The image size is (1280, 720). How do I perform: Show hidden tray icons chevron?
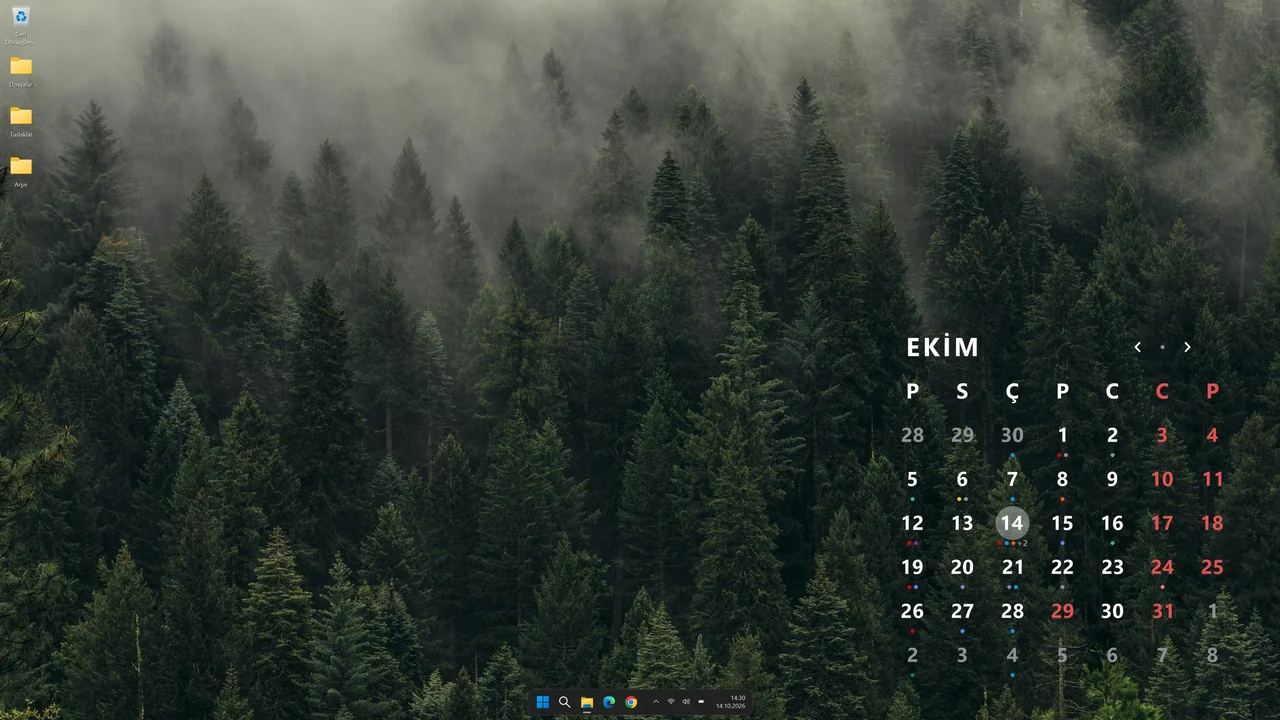[x=656, y=702]
